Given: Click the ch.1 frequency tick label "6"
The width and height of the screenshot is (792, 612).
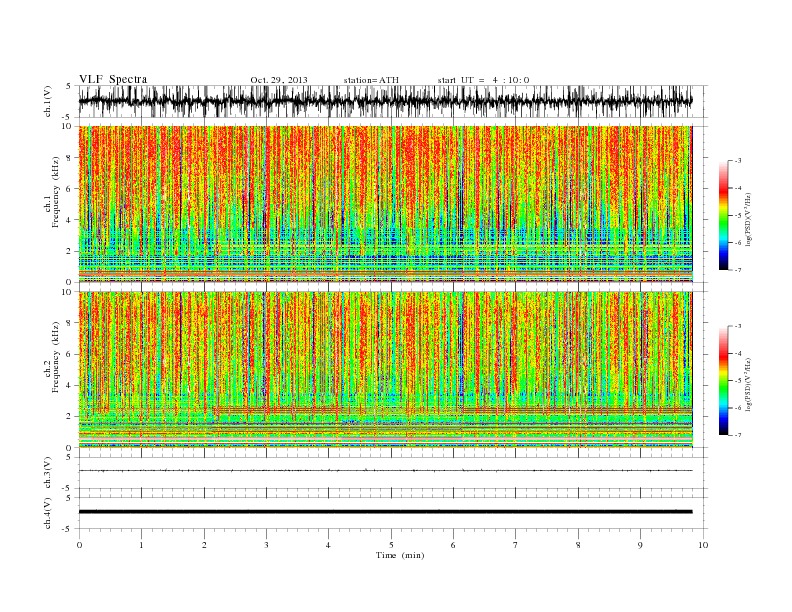Looking at the screenshot, I should pos(69,189).
